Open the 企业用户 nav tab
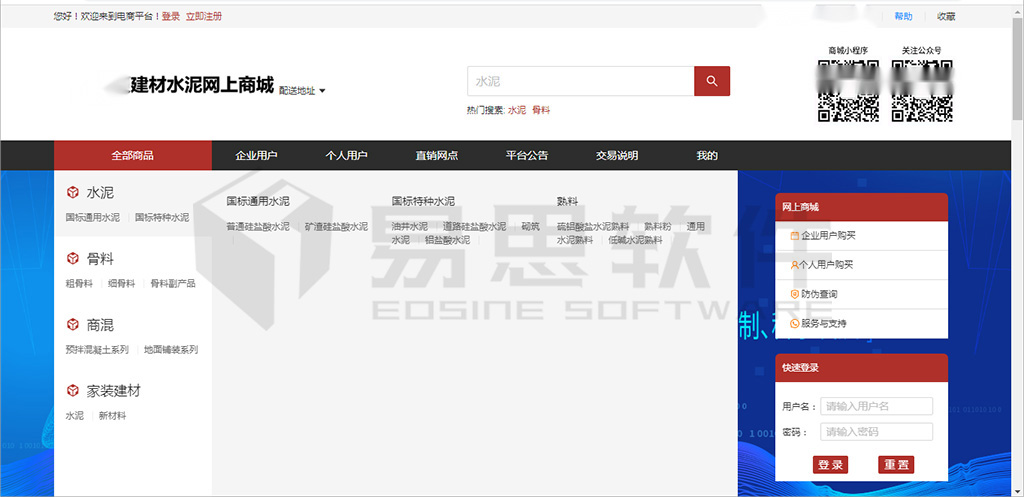This screenshot has height=497, width=1024. (256, 155)
